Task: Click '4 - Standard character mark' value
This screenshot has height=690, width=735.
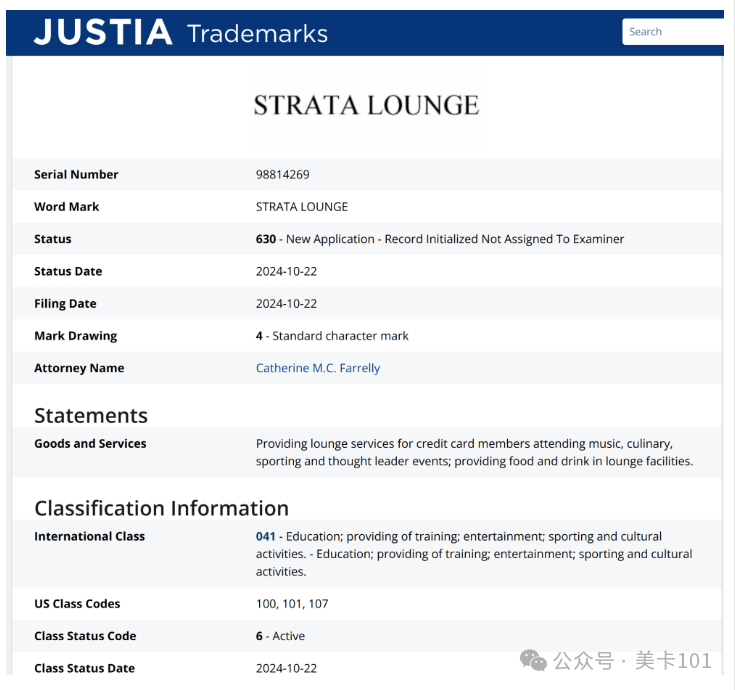Action: 332,336
